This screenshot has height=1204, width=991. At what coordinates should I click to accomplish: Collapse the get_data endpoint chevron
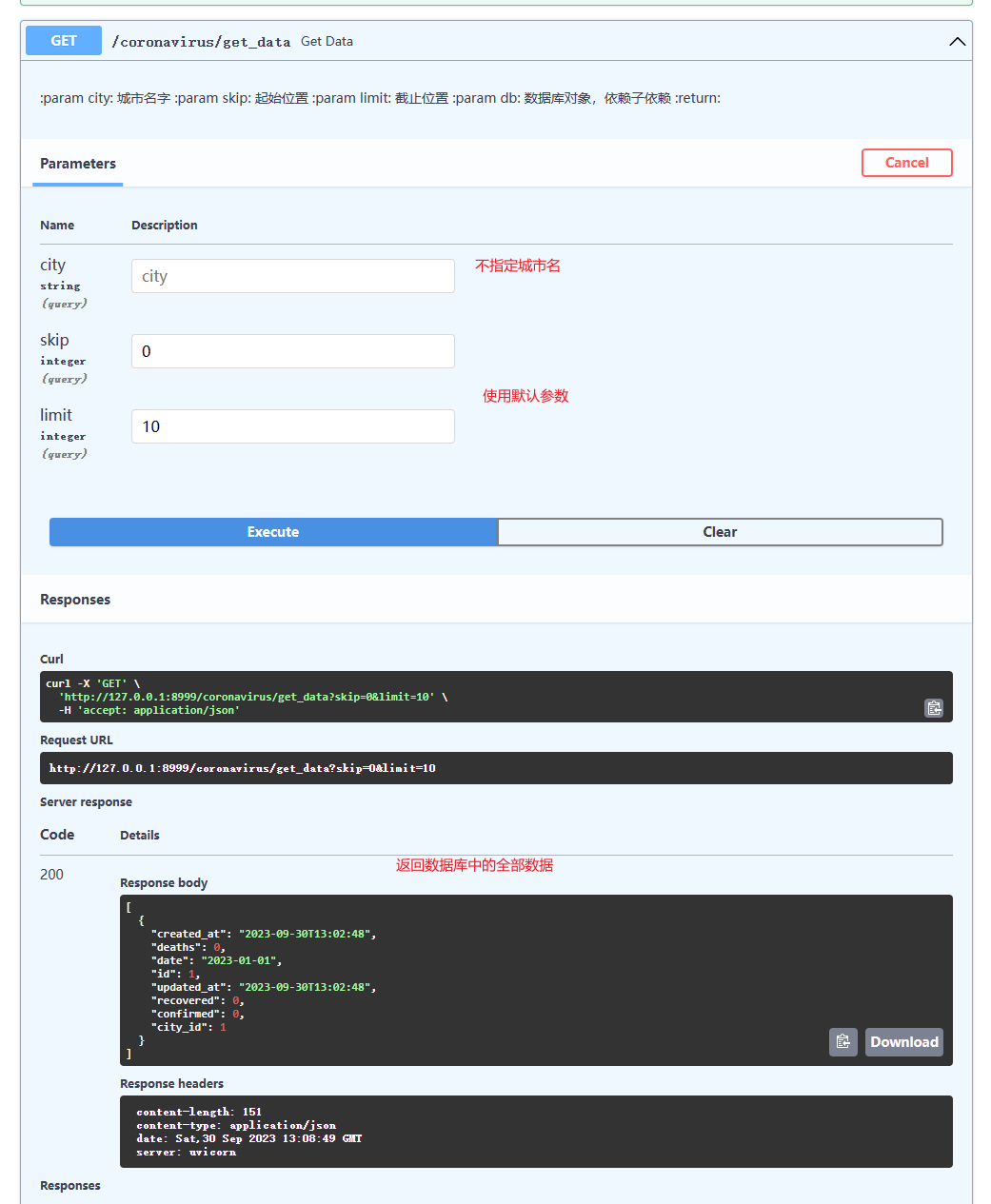pos(958,42)
